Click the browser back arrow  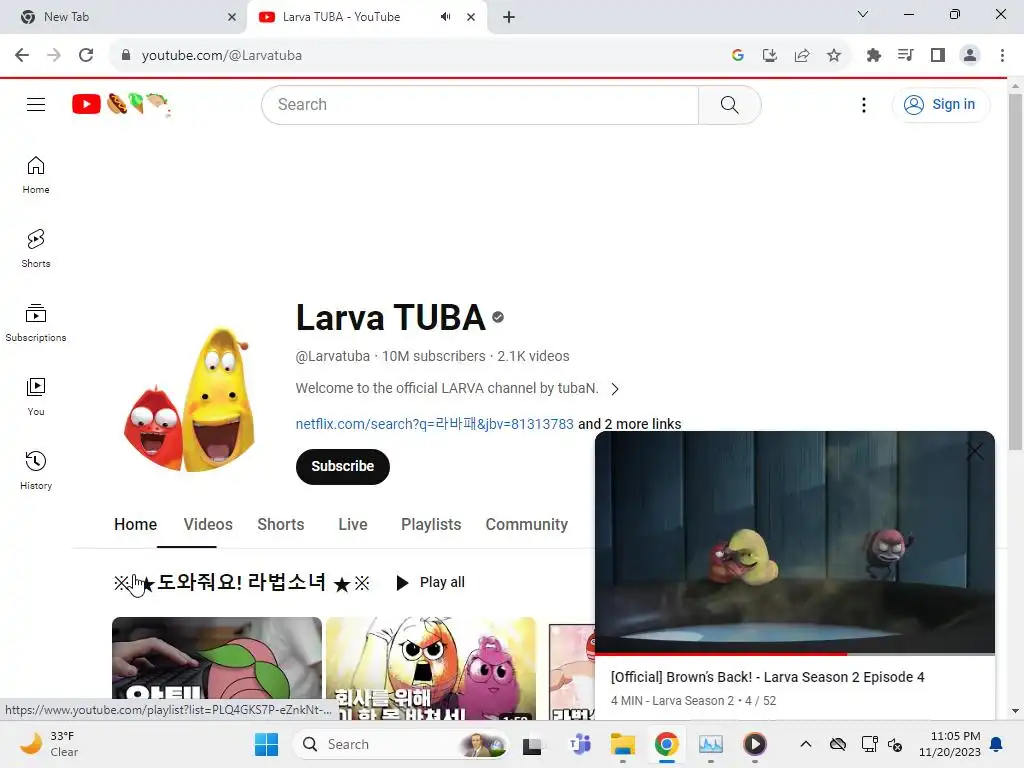coord(22,55)
